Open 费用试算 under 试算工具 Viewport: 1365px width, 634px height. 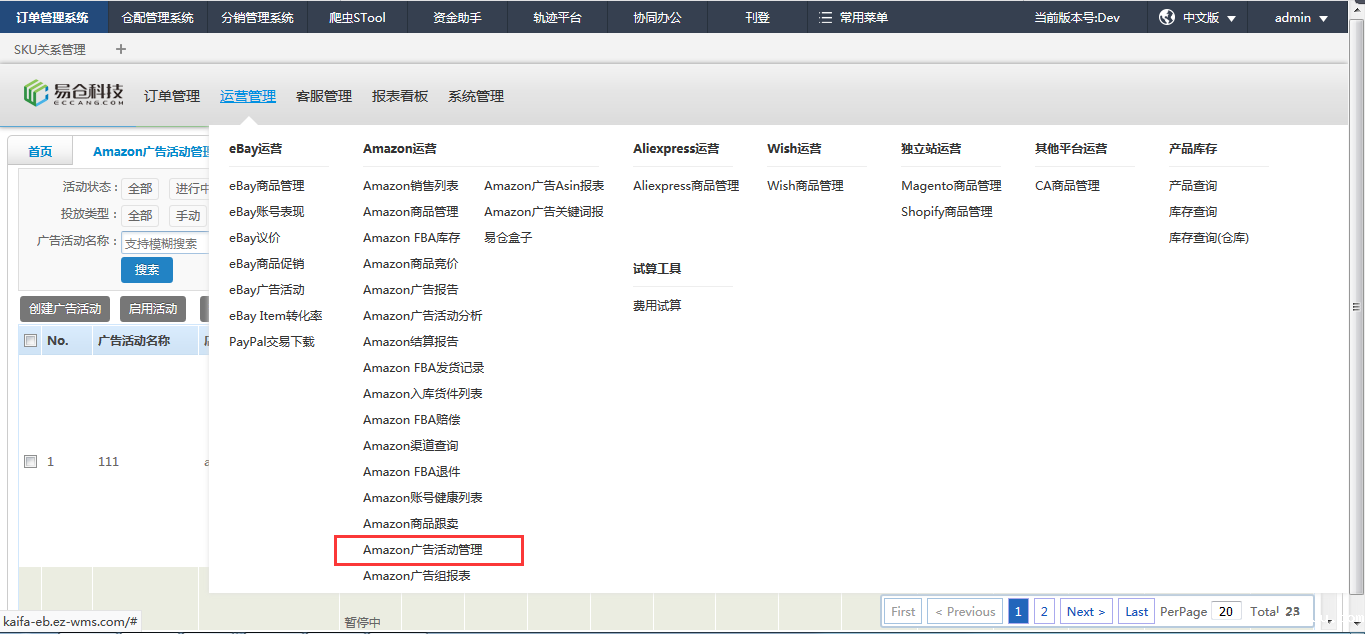(x=657, y=306)
